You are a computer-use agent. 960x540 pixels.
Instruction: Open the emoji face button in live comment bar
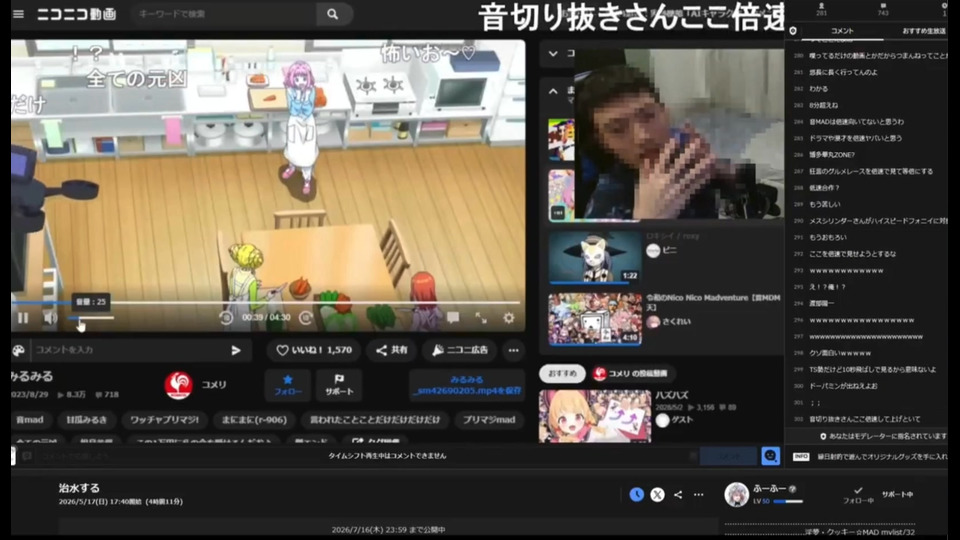[770, 456]
